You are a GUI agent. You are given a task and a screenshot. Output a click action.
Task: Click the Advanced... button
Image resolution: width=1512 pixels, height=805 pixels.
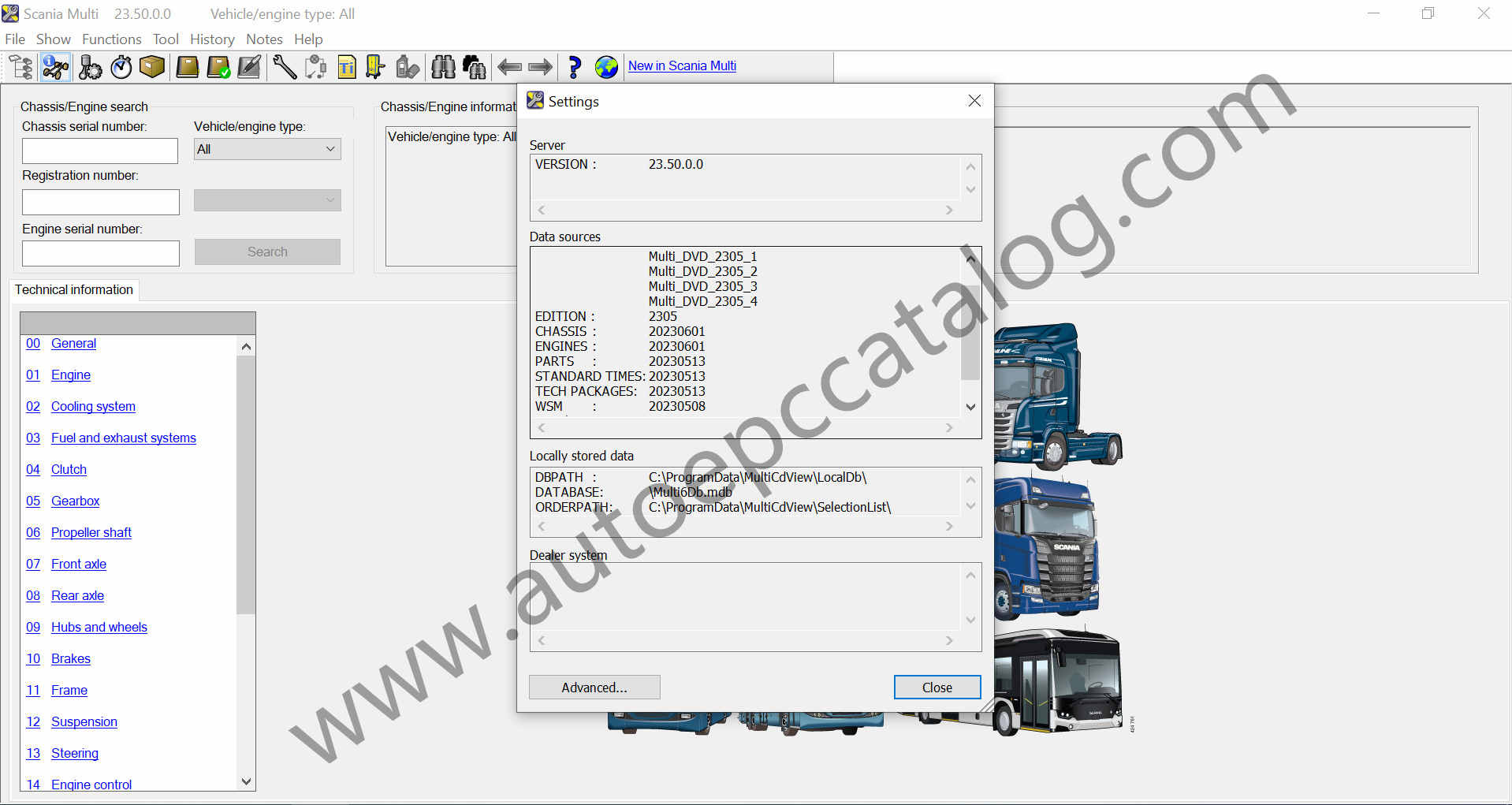594,688
